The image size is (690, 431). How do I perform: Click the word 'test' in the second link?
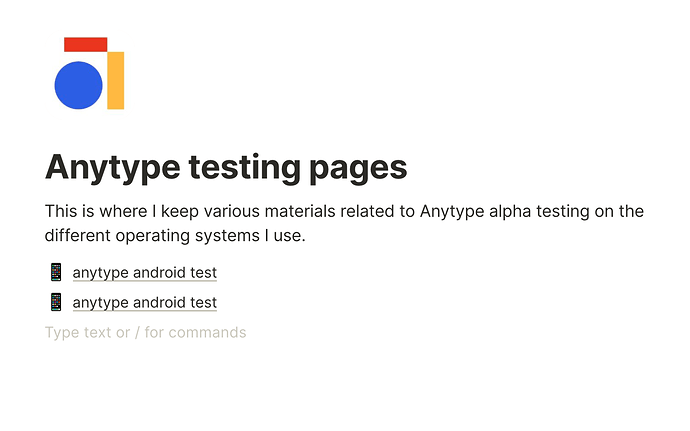click(204, 303)
